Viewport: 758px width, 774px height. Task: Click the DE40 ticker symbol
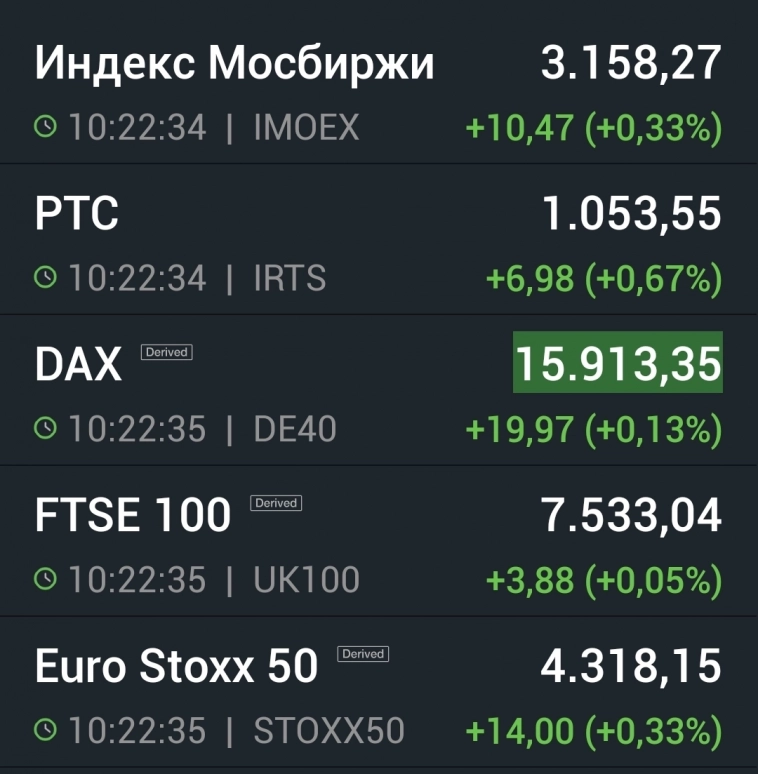click(x=295, y=429)
